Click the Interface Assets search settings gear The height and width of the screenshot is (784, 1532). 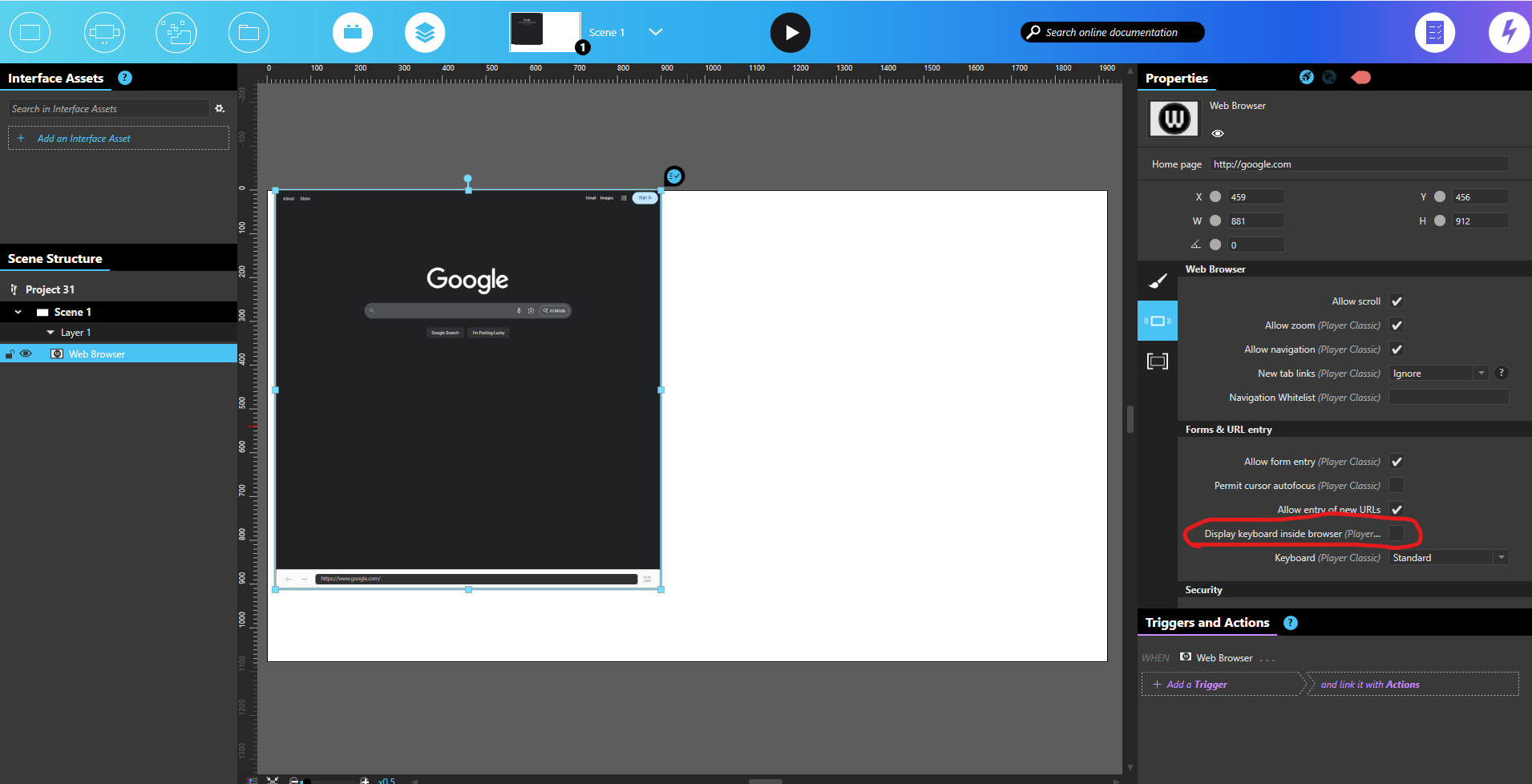tap(220, 109)
